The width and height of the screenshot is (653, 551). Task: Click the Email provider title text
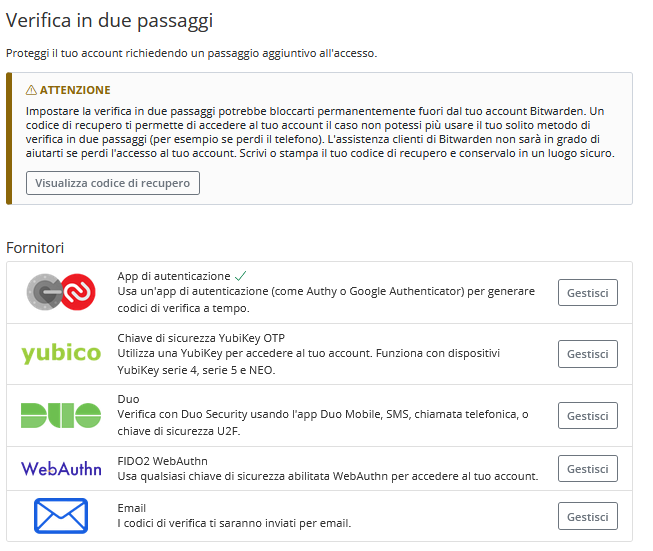pyautogui.click(x=132, y=508)
